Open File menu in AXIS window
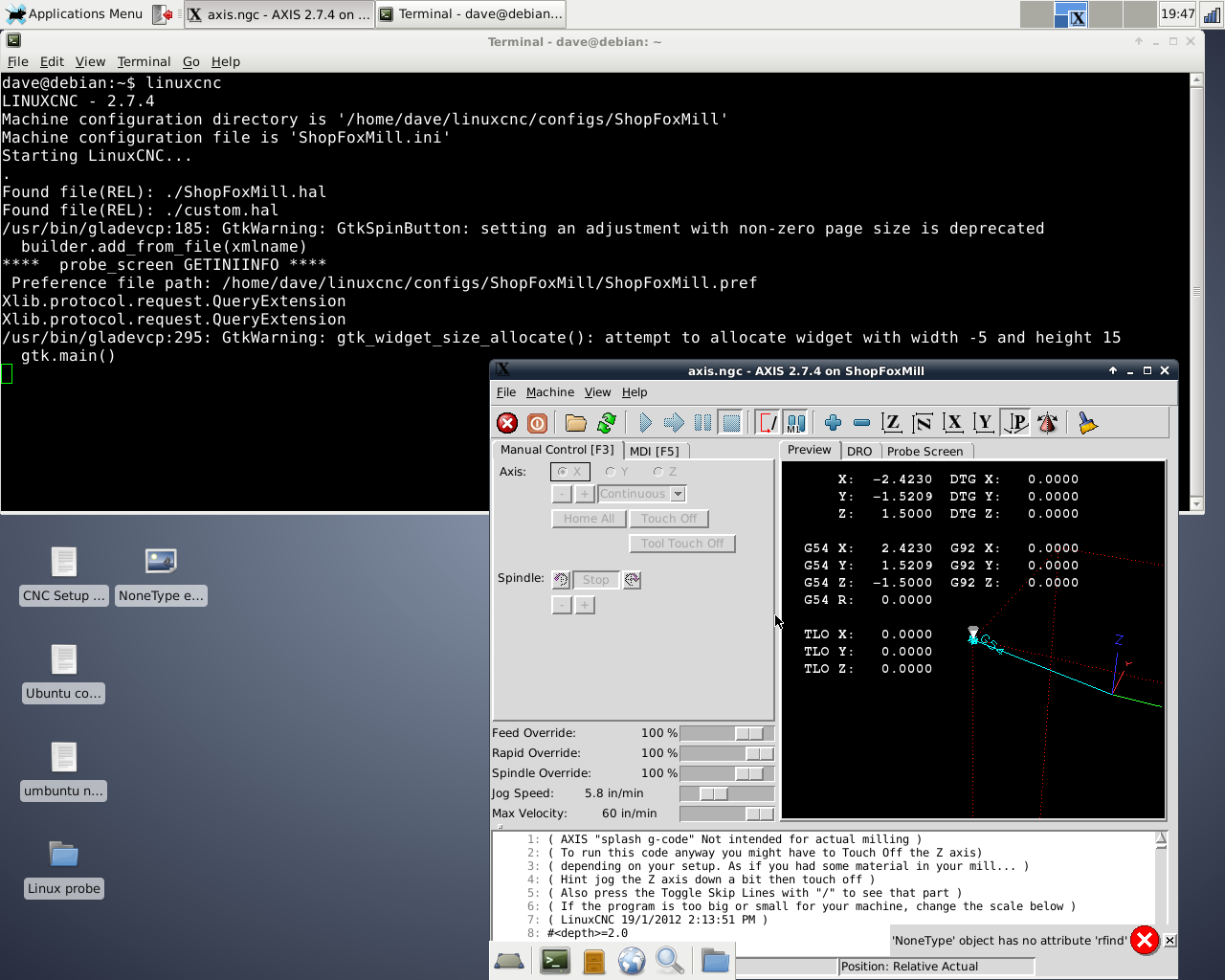This screenshot has width=1225, height=980. click(x=506, y=392)
